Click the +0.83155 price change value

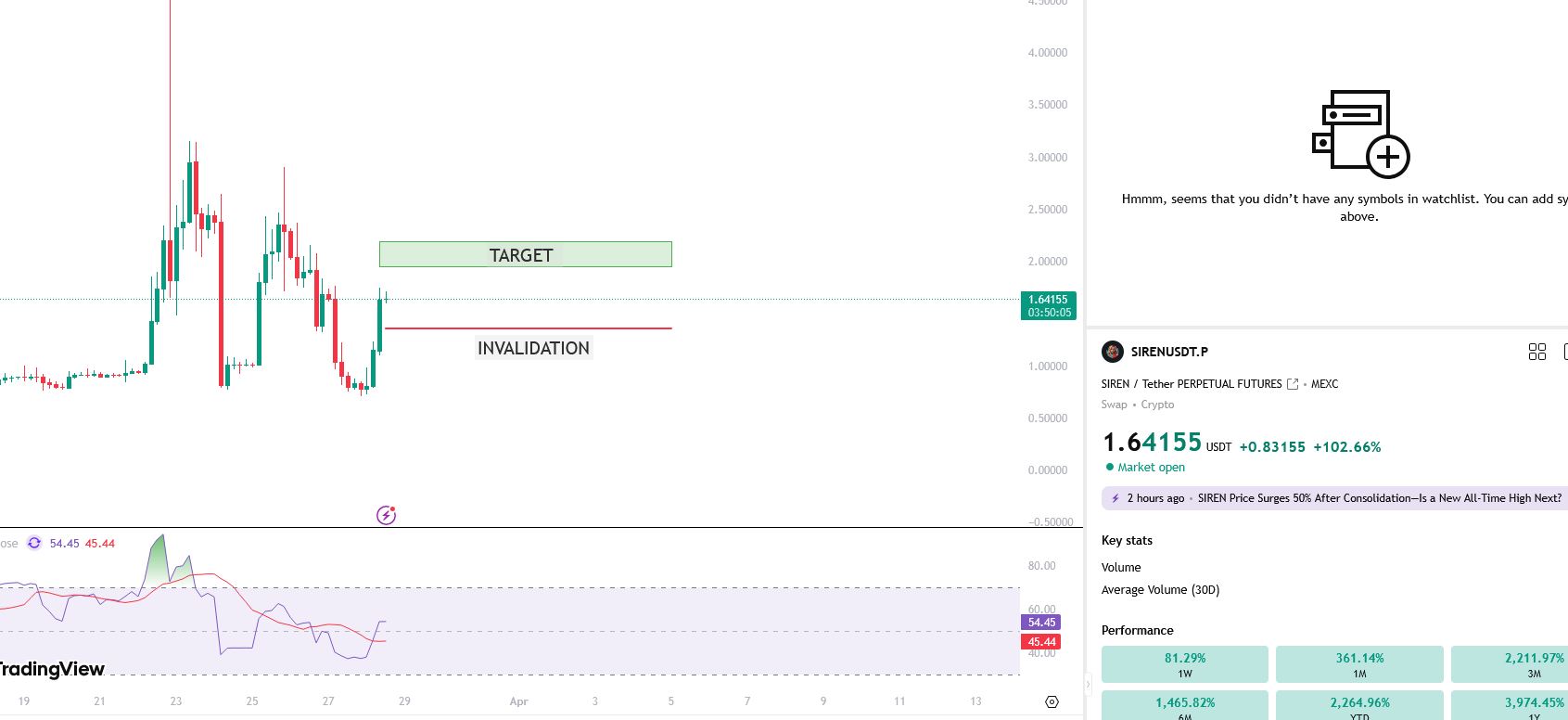click(x=1272, y=447)
